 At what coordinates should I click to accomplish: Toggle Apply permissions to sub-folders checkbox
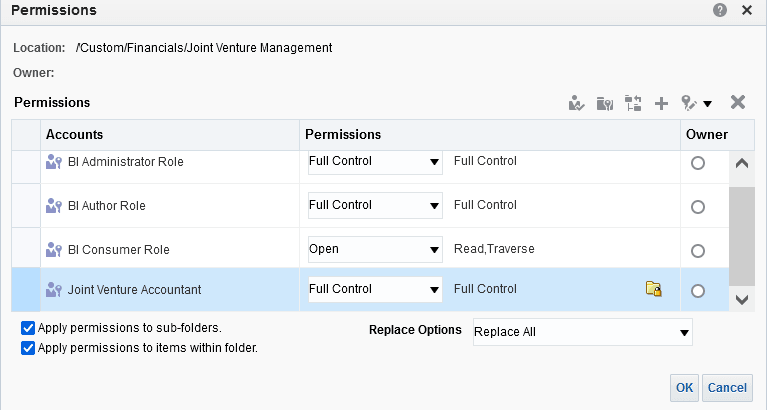(x=28, y=328)
